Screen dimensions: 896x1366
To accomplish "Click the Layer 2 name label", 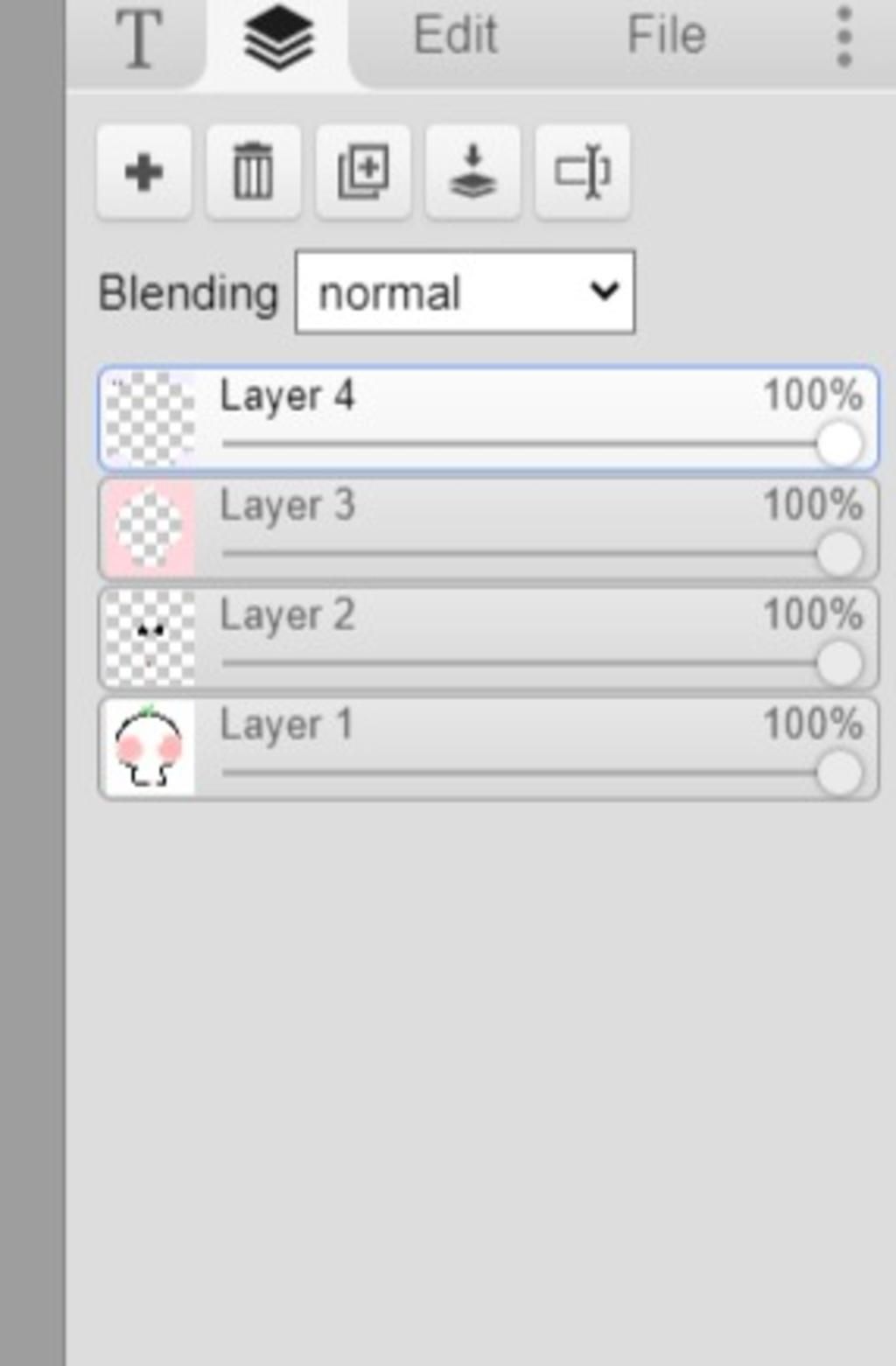I will click(x=287, y=616).
